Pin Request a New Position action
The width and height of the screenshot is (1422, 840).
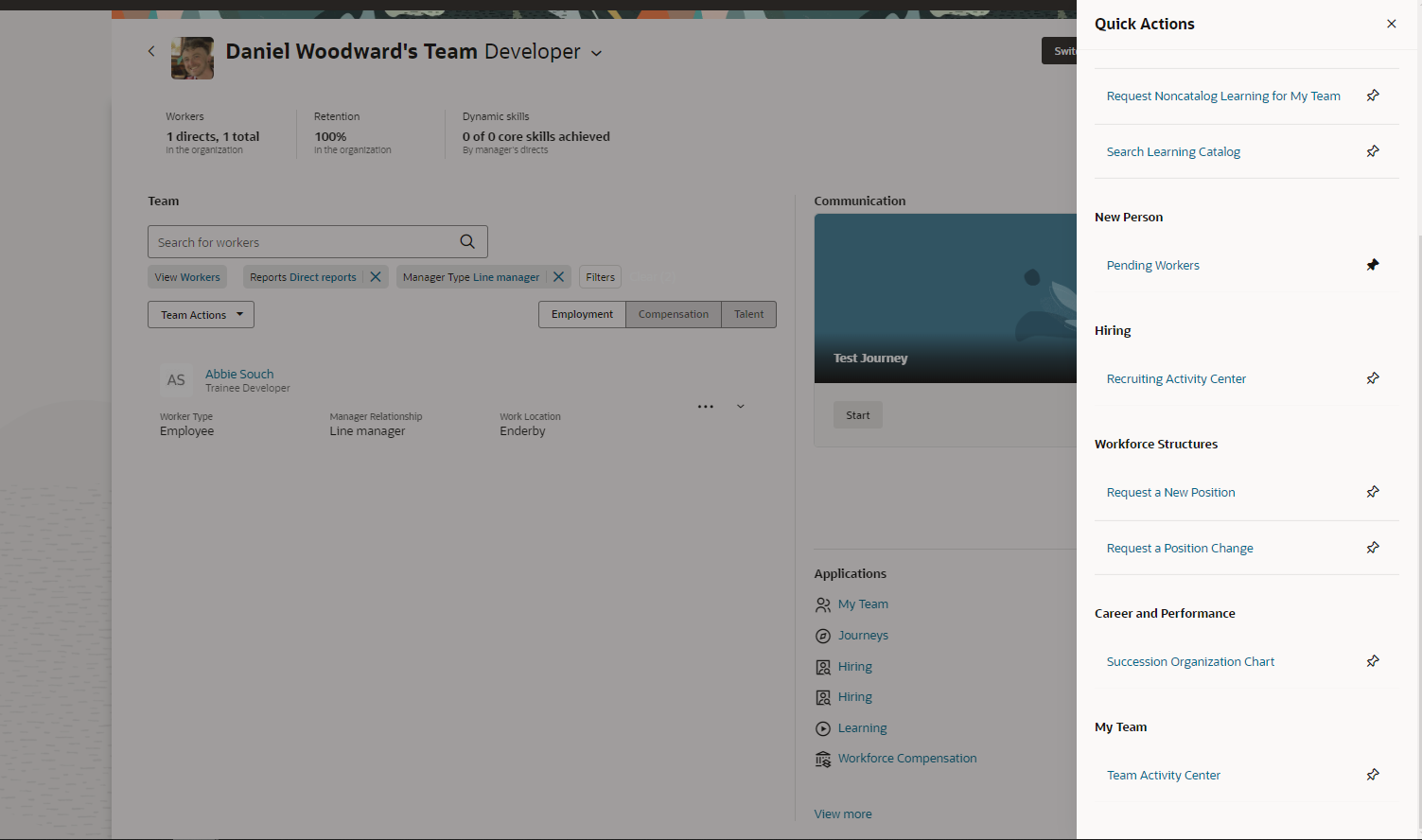(1373, 492)
